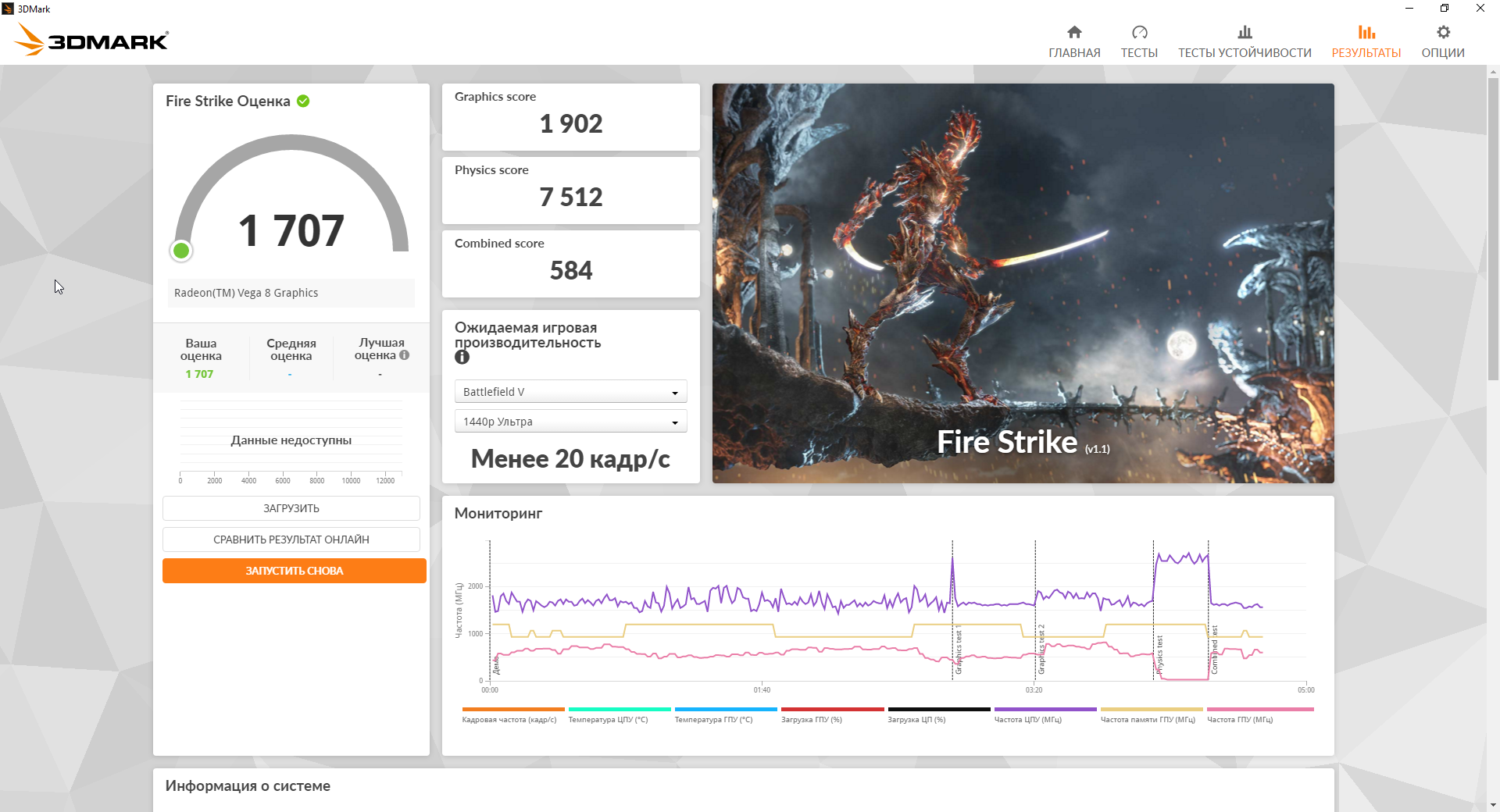
Task: Click the Мониторинг heading
Action: (498, 513)
